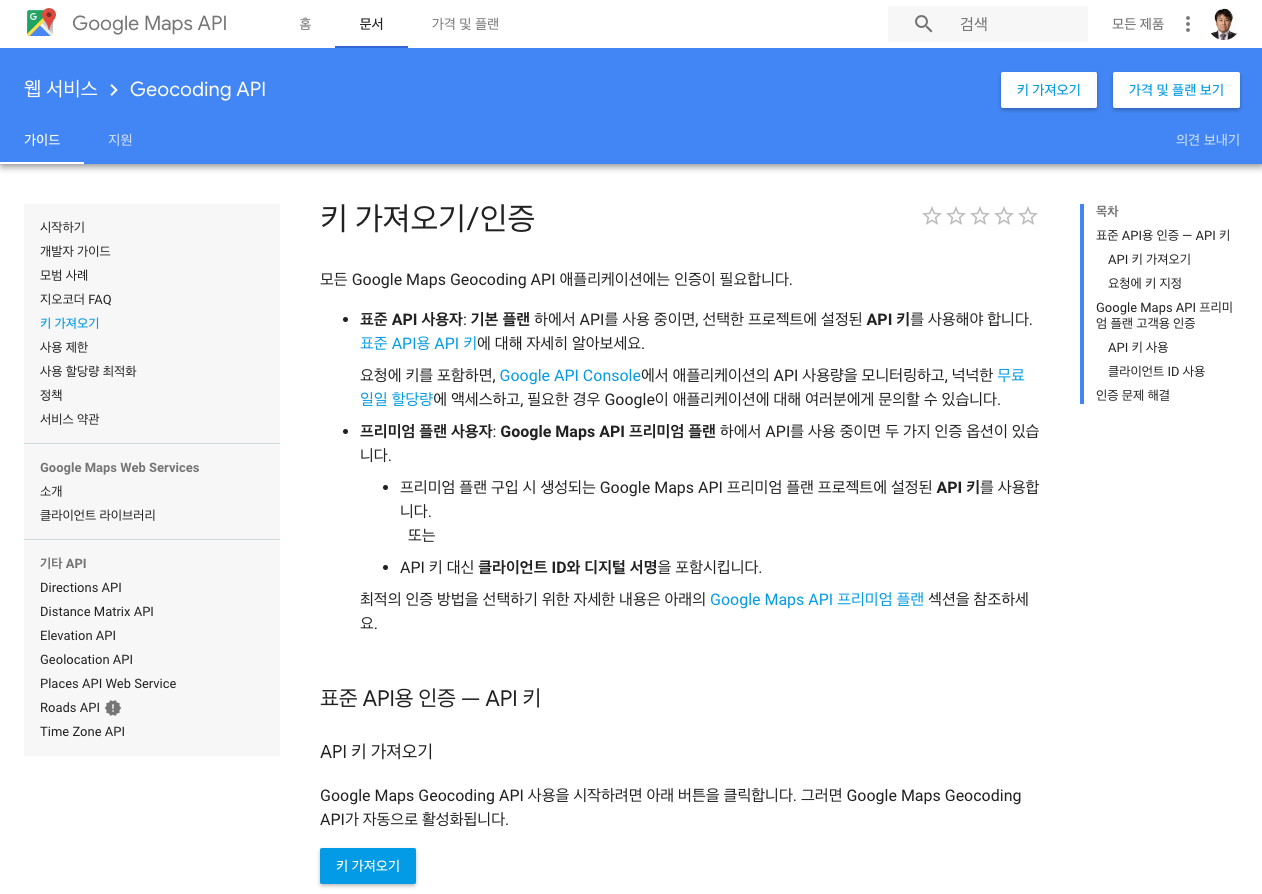Click the header 키 가져오기 button
1262x894 pixels.
(x=1048, y=90)
